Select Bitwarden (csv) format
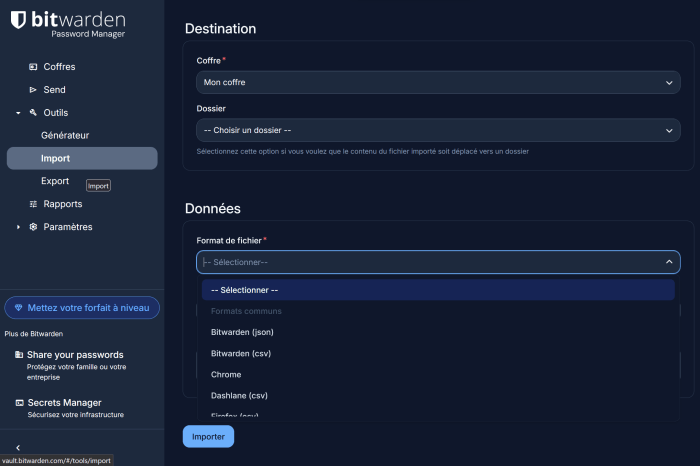700x466 pixels. (438, 354)
